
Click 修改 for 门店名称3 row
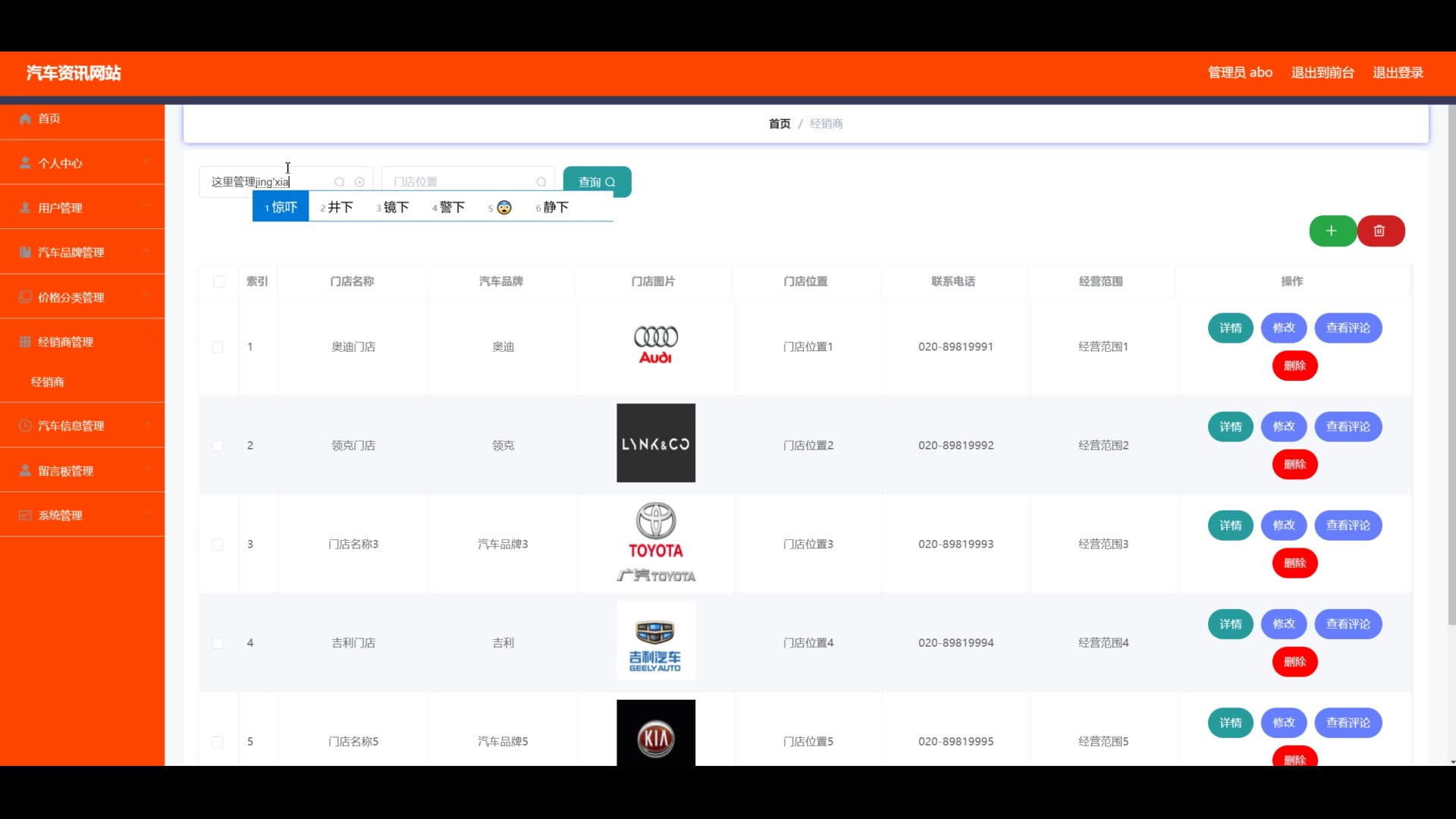pyautogui.click(x=1284, y=526)
